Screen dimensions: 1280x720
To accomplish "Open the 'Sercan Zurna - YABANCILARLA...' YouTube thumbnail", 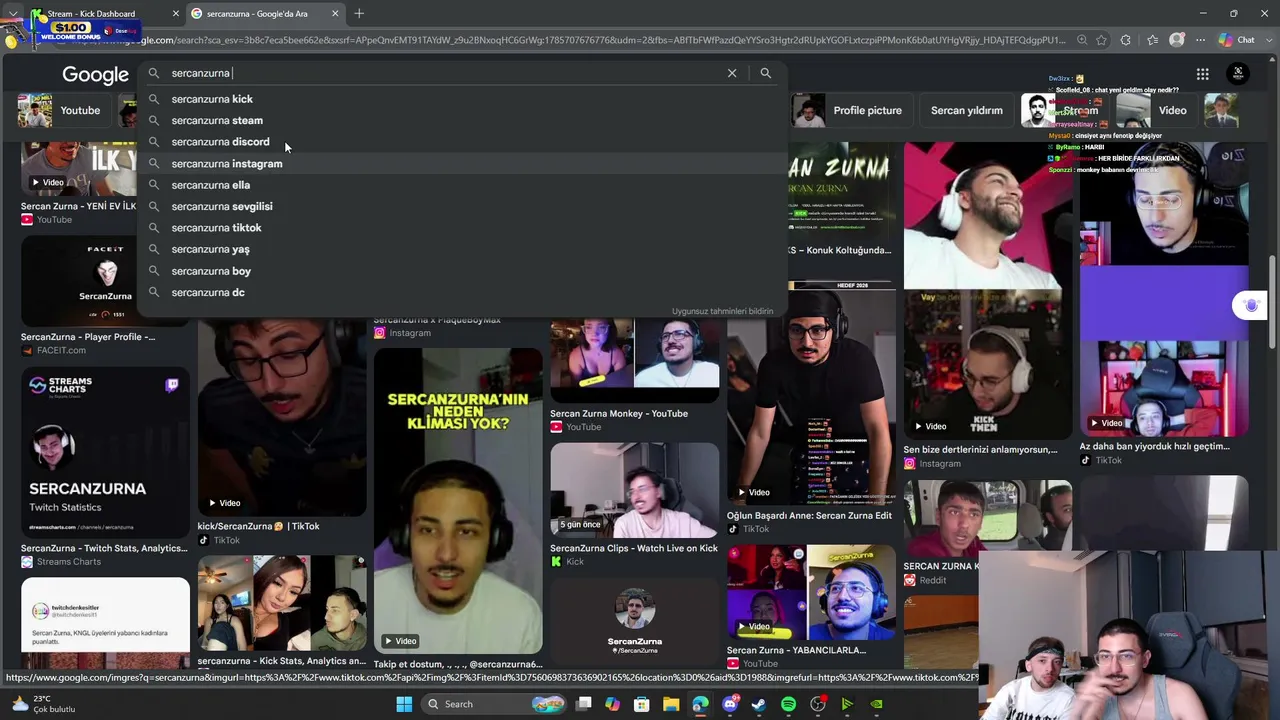I will coord(811,593).
